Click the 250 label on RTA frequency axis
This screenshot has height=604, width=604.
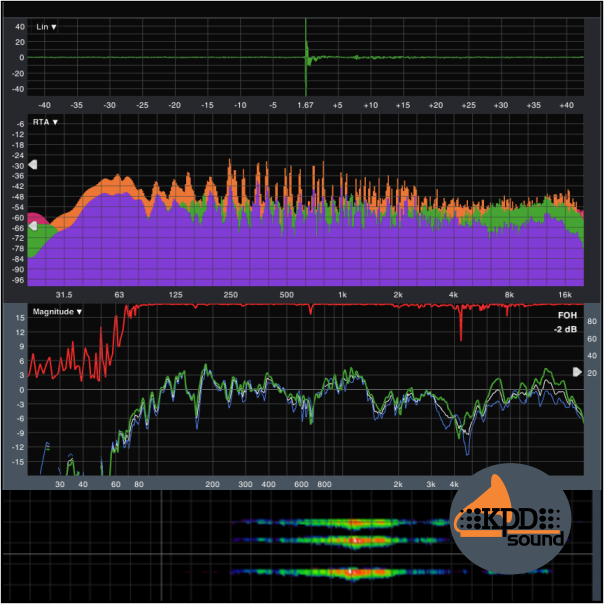tap(231, 295)
